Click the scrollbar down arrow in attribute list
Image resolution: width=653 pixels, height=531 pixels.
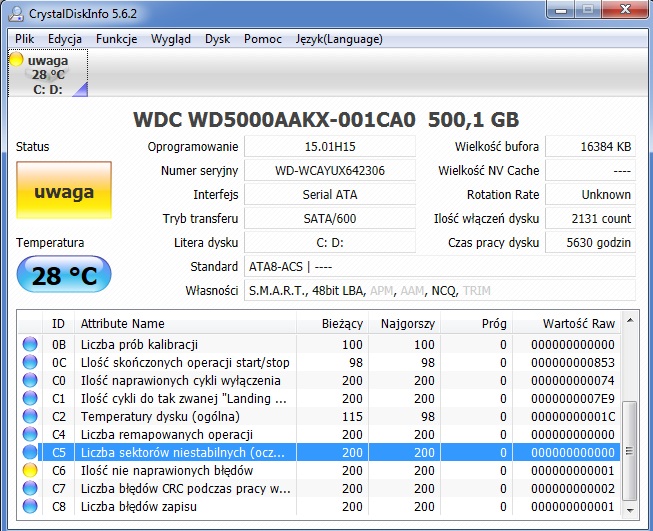[630, 511]
